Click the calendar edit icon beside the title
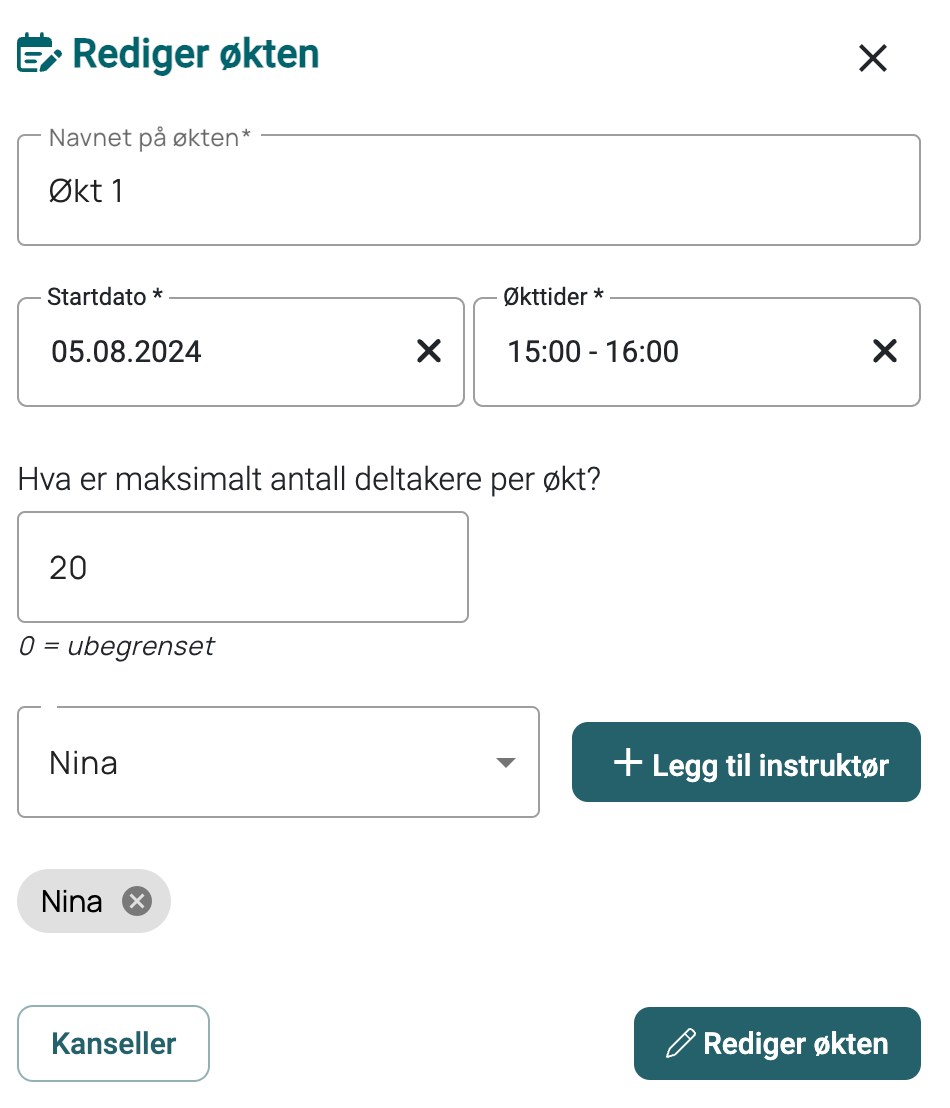 pos(40,54)
